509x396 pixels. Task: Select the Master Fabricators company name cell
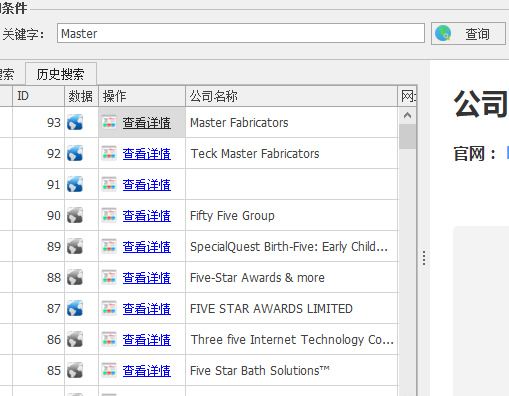click(x=291, y=122)
